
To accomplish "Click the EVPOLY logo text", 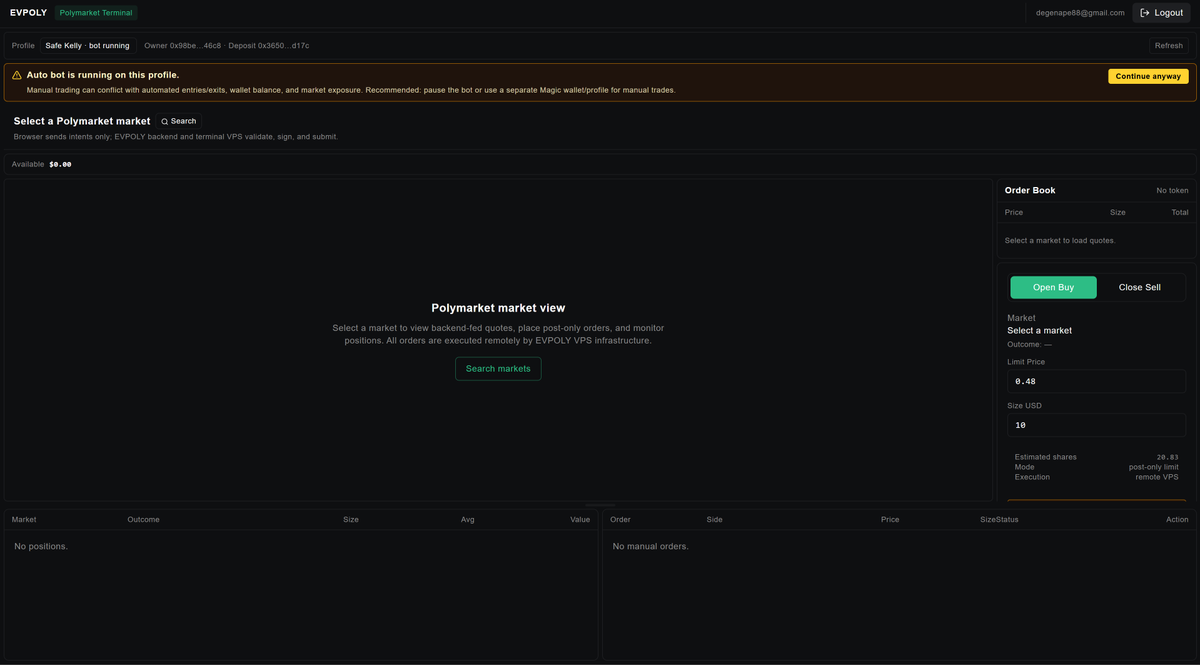I will coord(28,13).
